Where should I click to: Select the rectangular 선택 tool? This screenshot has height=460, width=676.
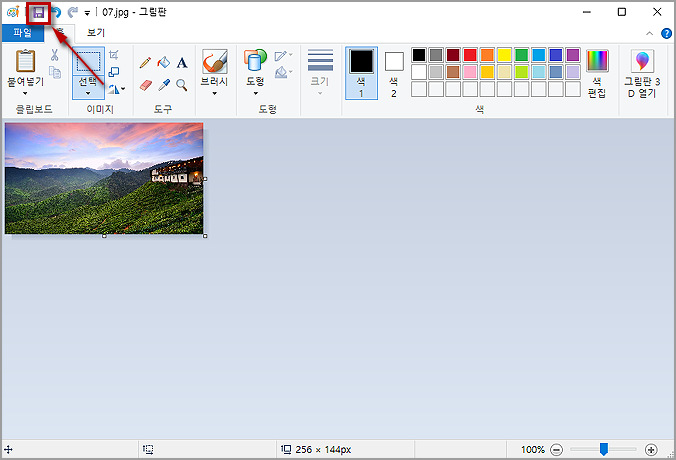pos(88,61)
